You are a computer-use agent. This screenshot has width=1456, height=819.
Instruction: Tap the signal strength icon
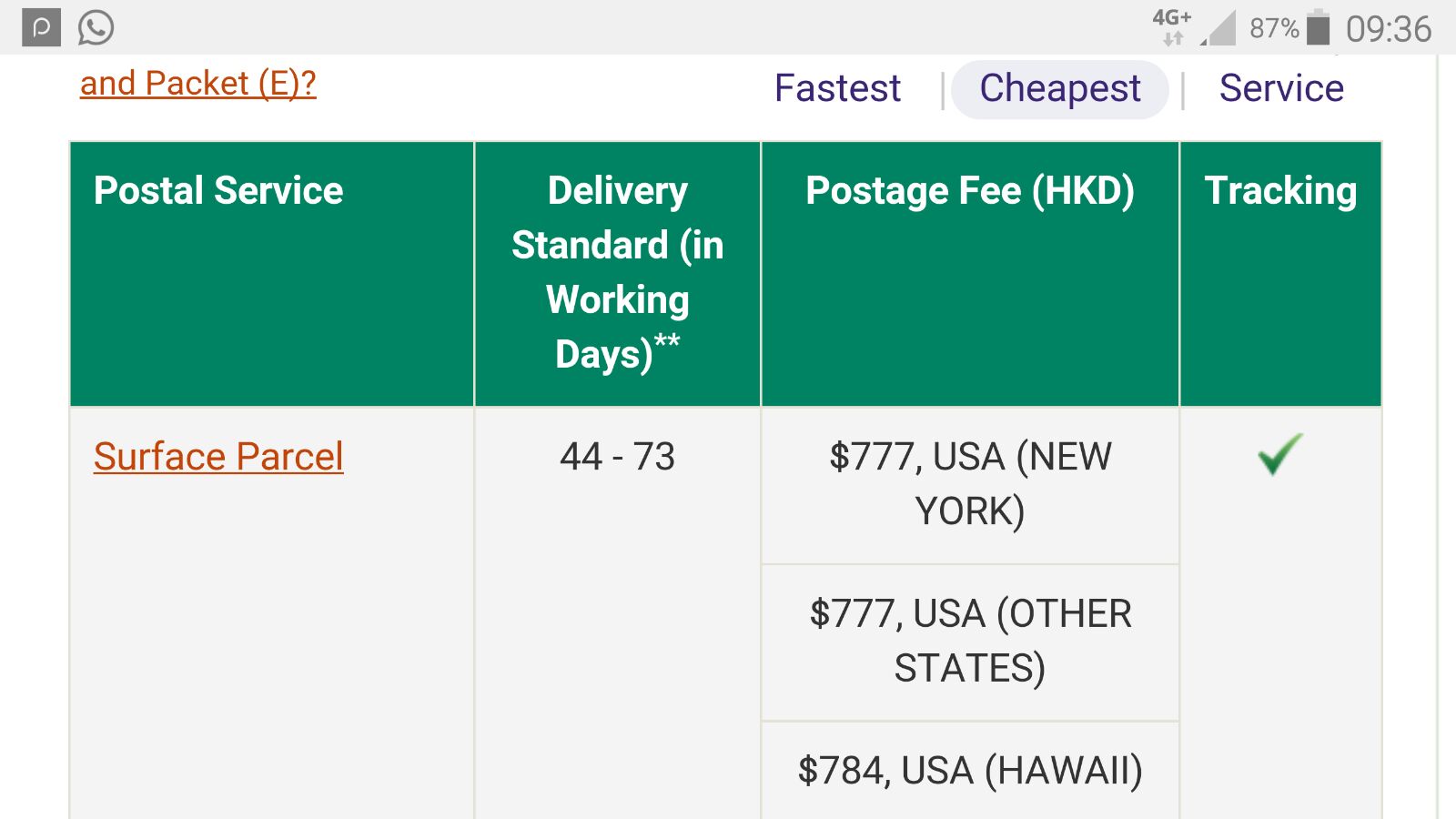1218,28
